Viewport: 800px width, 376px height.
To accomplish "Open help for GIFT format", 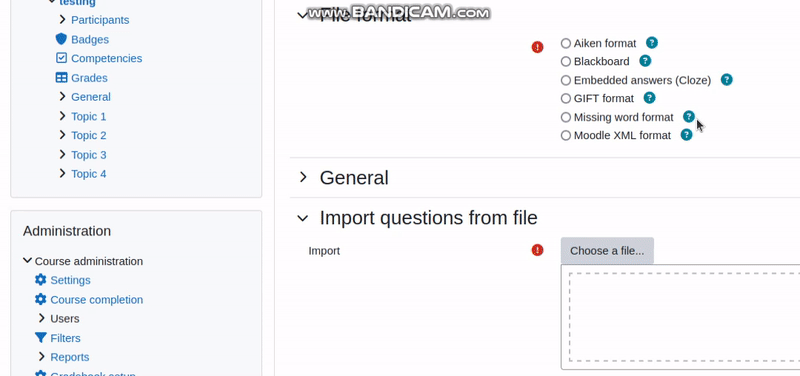I will click(x=649, y=98).
